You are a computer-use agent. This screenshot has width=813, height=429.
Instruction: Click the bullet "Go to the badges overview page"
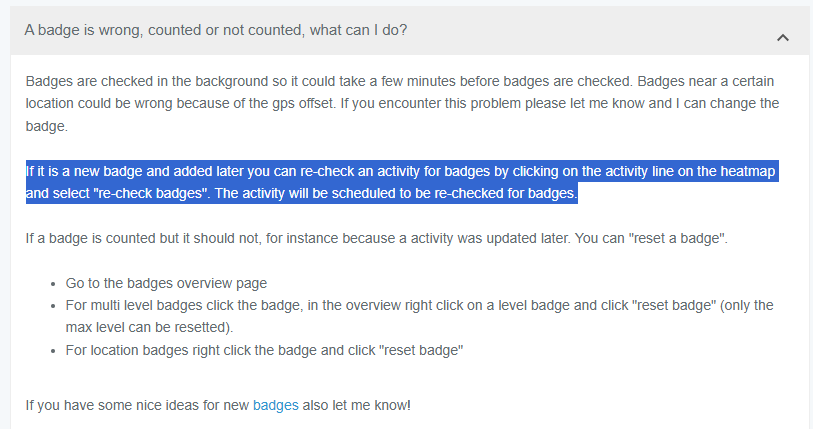click(x=167, y=283)
